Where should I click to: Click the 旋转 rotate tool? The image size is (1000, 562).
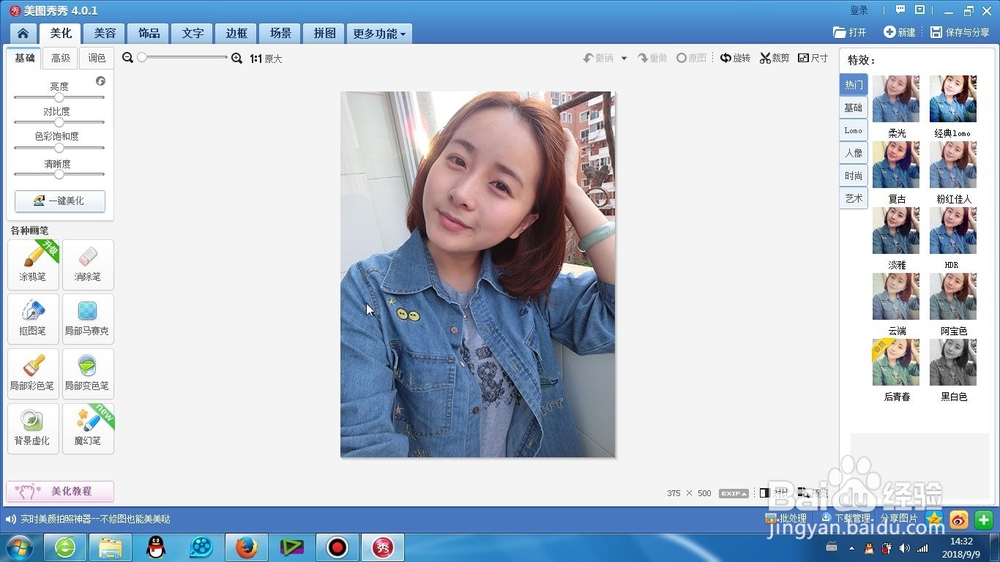tap(735, 58)
